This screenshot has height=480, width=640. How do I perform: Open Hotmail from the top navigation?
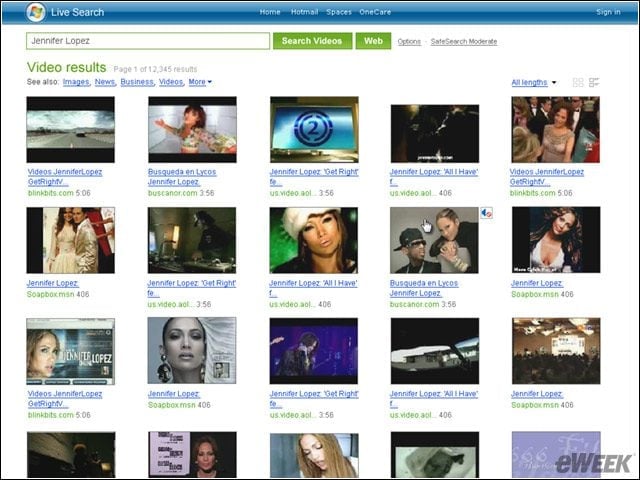click(x=304, y=12)
